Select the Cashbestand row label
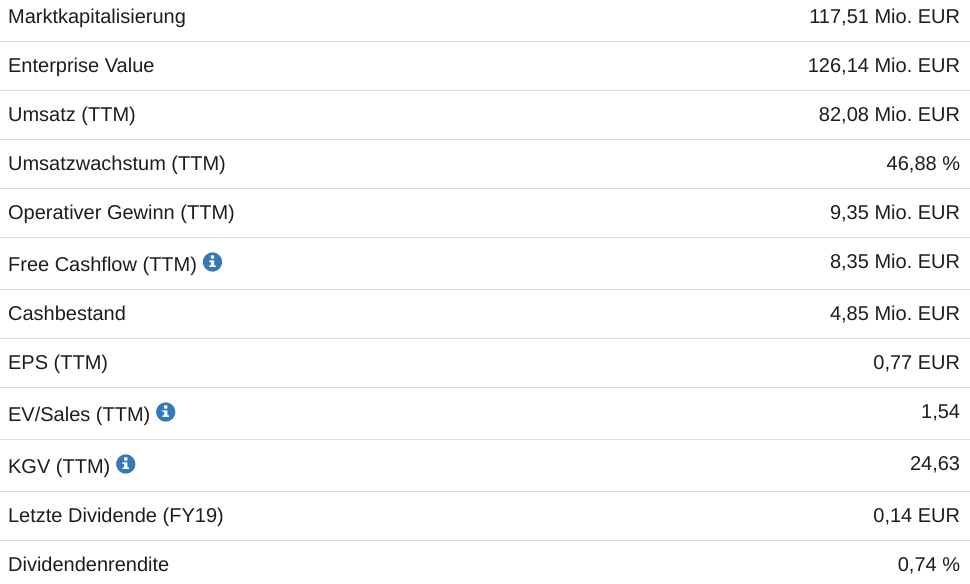The width and height of the screenshot is (970, 584). point(67,314)
